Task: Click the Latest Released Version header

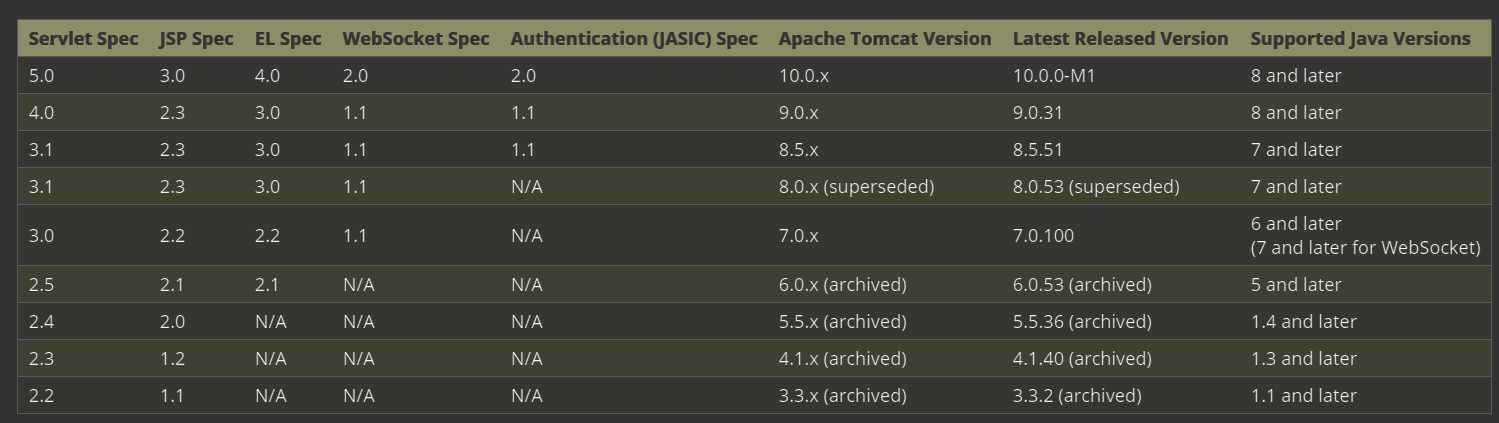Action: [1120, 39]
